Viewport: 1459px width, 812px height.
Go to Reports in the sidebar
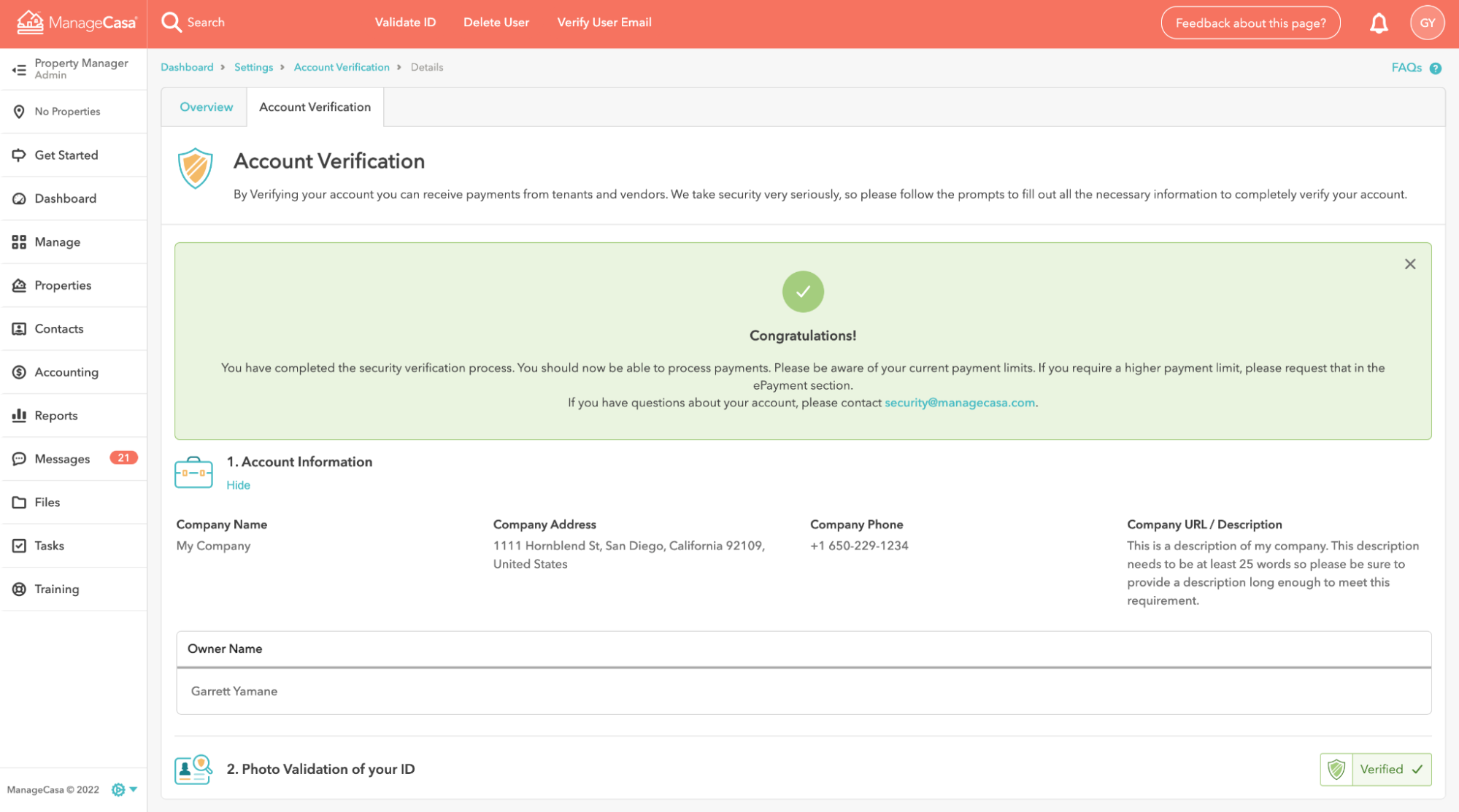[x=56, y=416]
